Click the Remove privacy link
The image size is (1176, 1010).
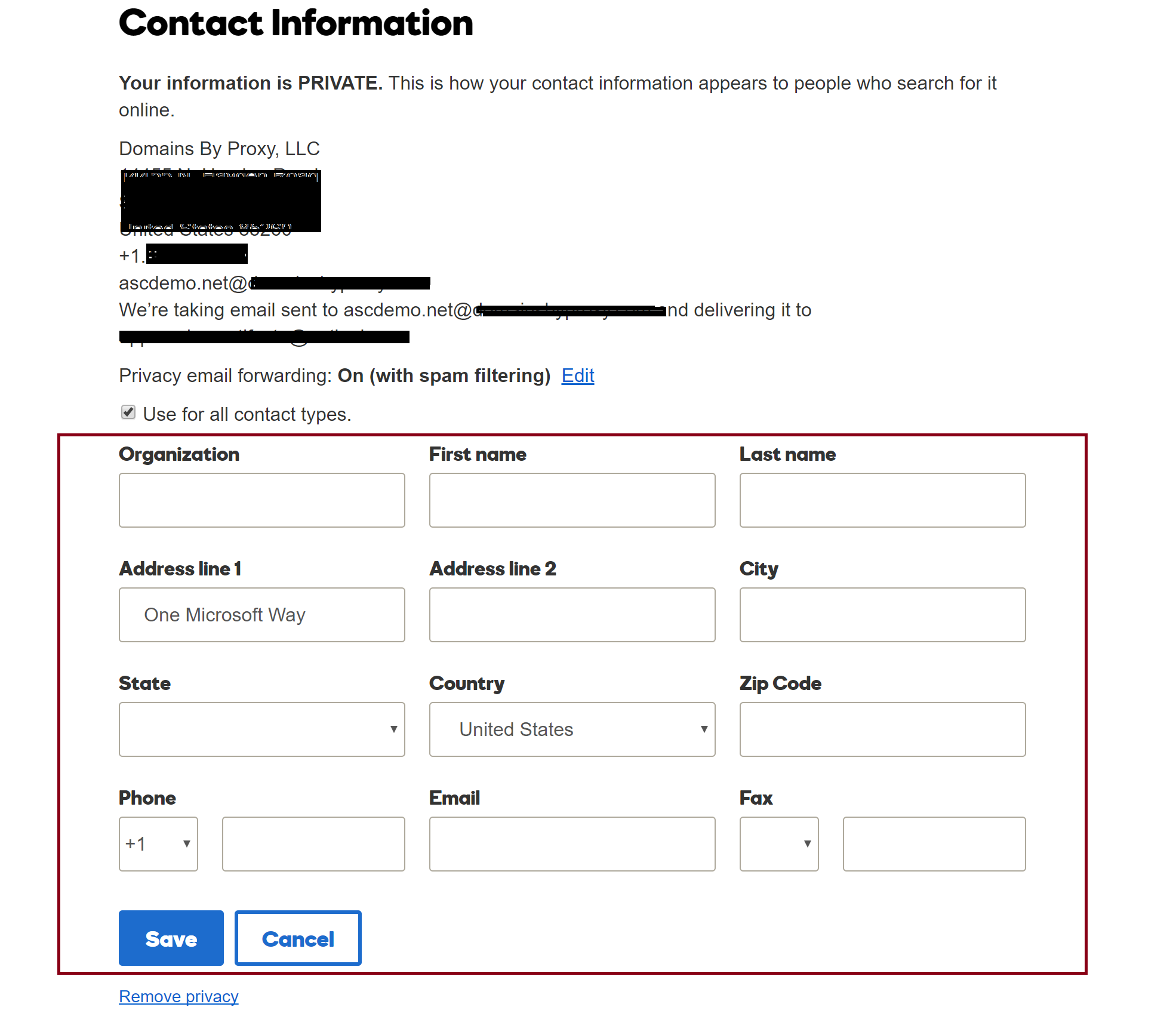pyautogui.click(x=178, y=996)
